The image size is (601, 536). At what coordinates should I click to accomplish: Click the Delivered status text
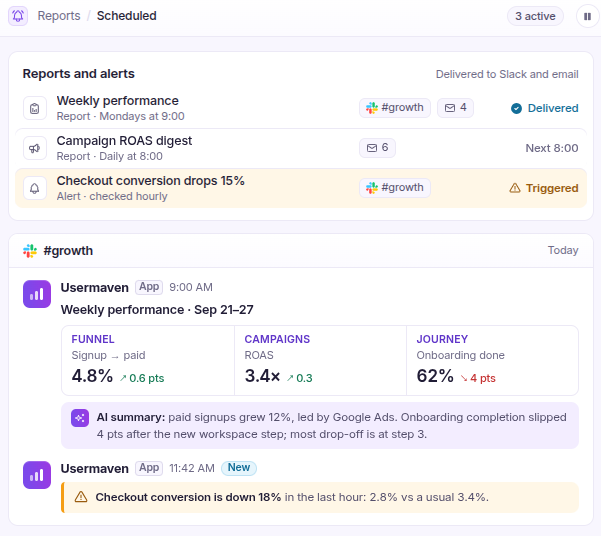553,108
